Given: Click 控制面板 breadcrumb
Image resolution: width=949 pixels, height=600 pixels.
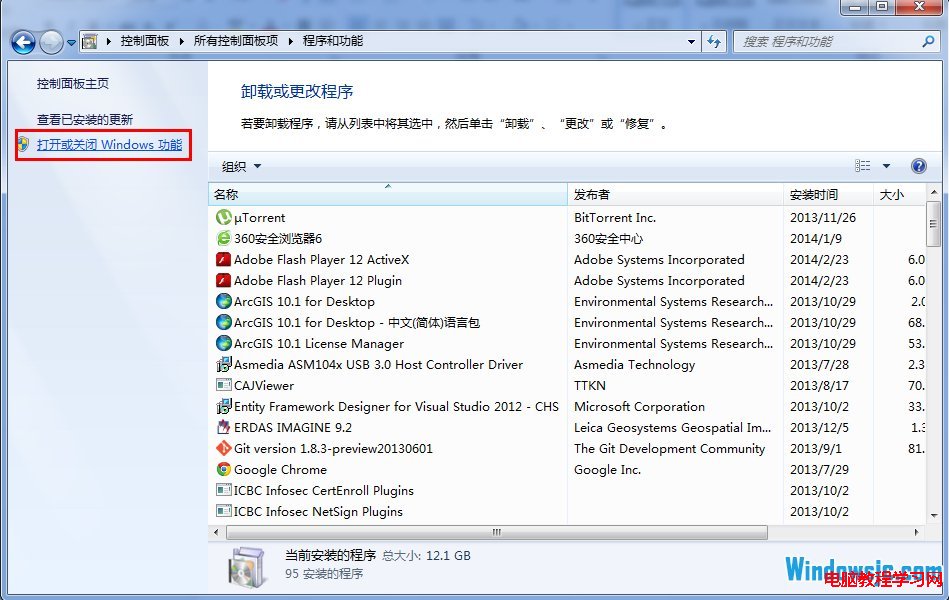Looking at the screenshot, I should pyautogui.click(x=145, y=41).
